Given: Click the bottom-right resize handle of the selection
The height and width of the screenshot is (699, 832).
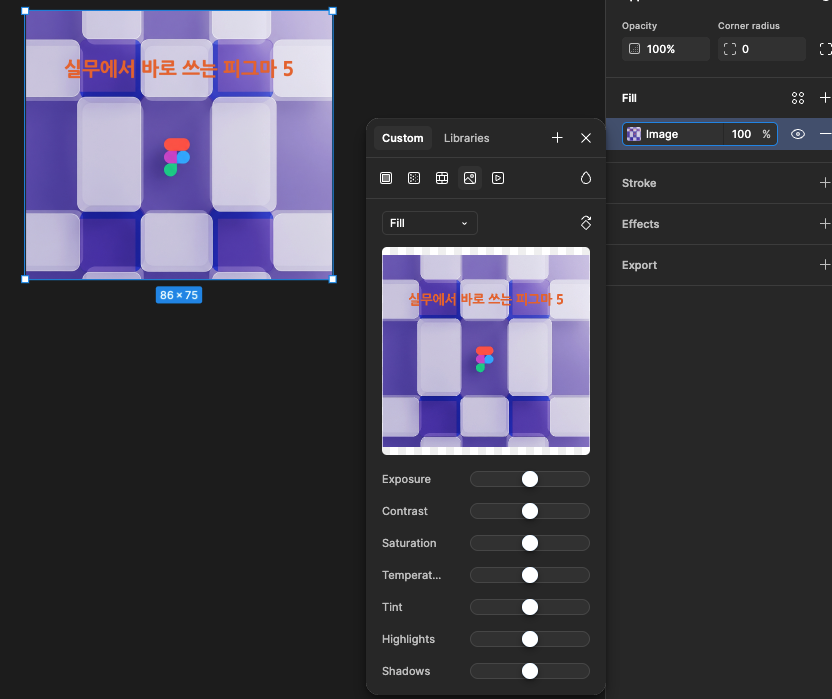Looking at the screenshot, I should tap(333, 279).
